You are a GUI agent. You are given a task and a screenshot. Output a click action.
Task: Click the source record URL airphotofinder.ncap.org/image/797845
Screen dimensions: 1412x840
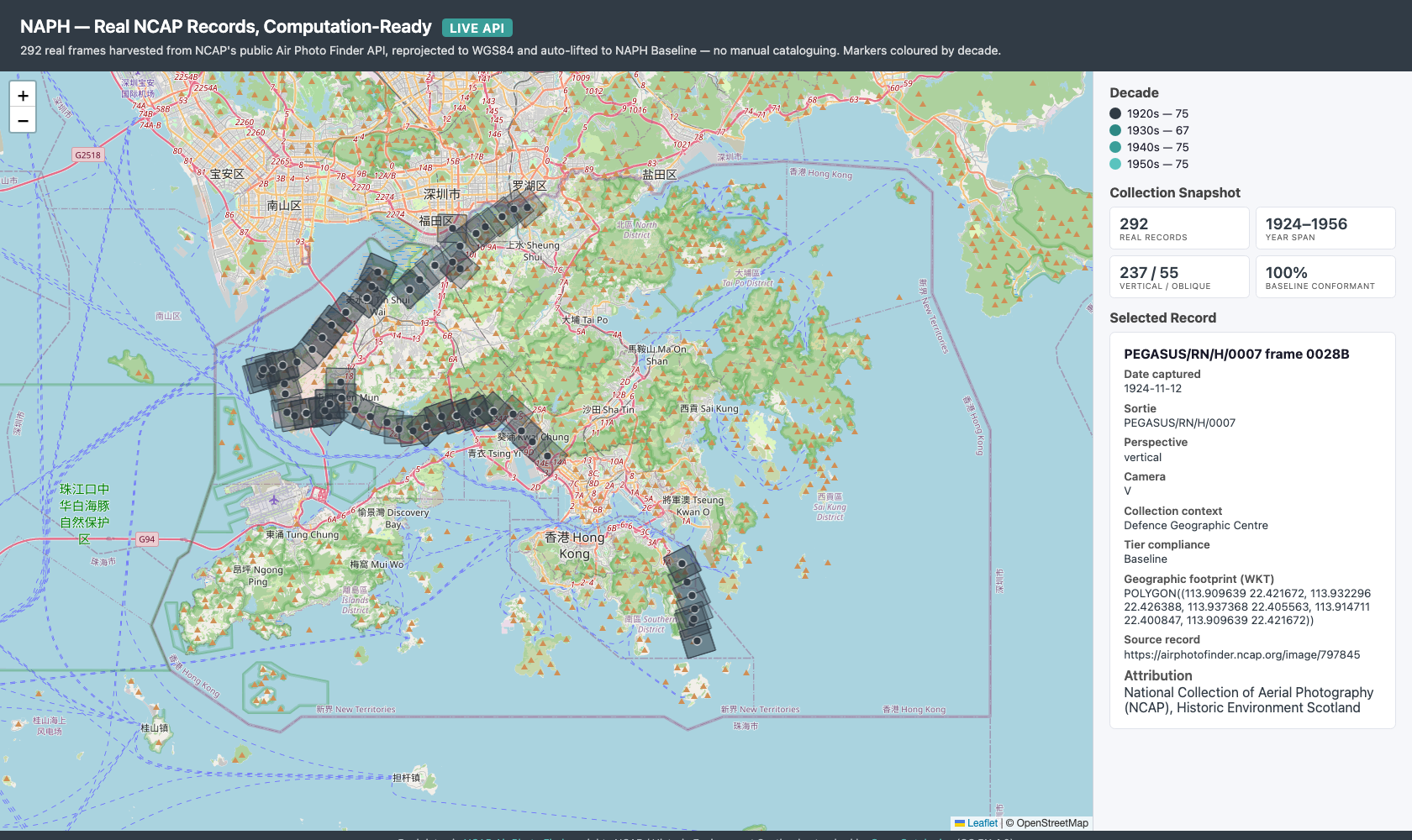(x=1241, y=655)
